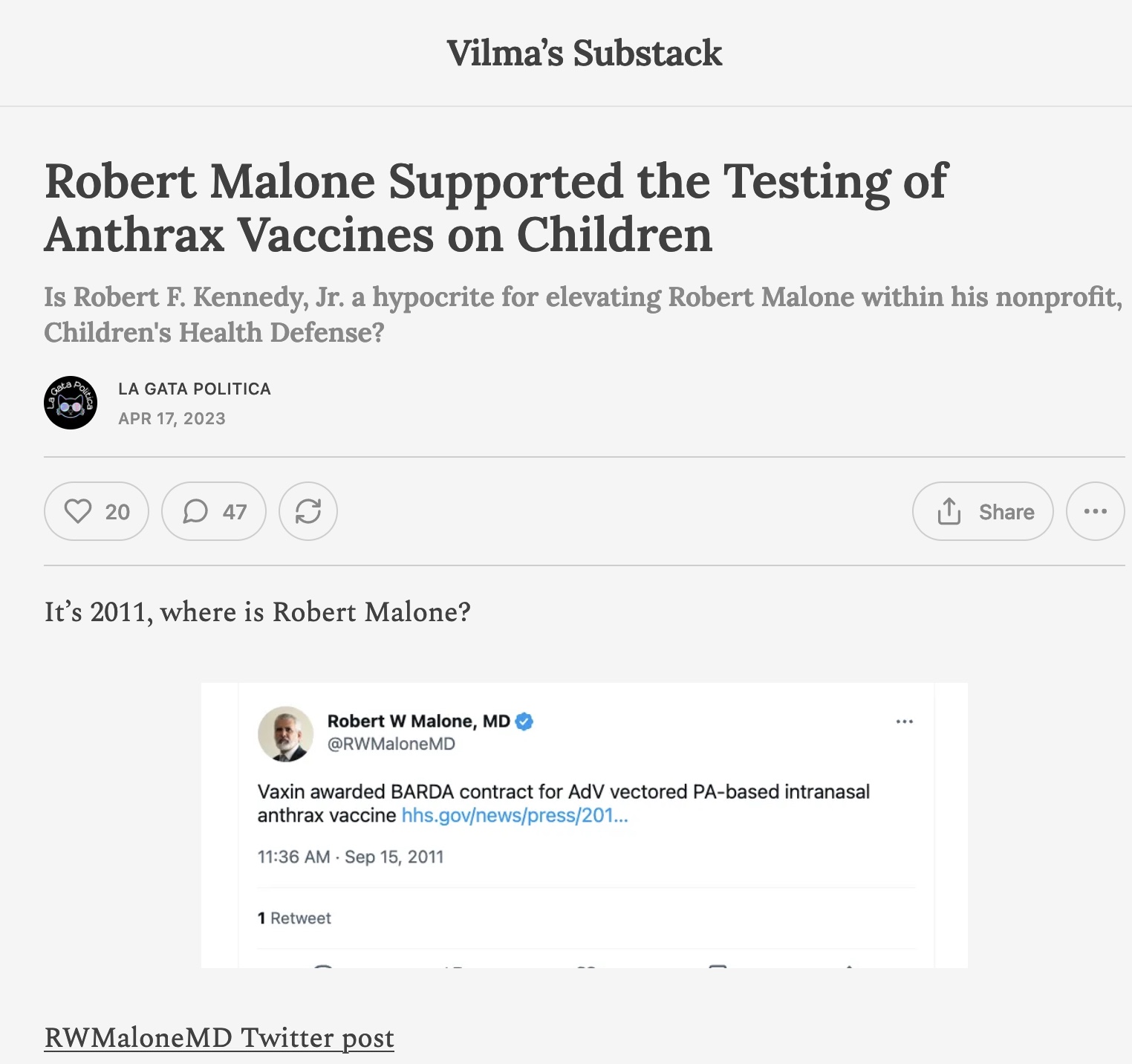Click the hhs.gov press link in tweet
The image size is (1132, 1064).
[x=515, y=815]
